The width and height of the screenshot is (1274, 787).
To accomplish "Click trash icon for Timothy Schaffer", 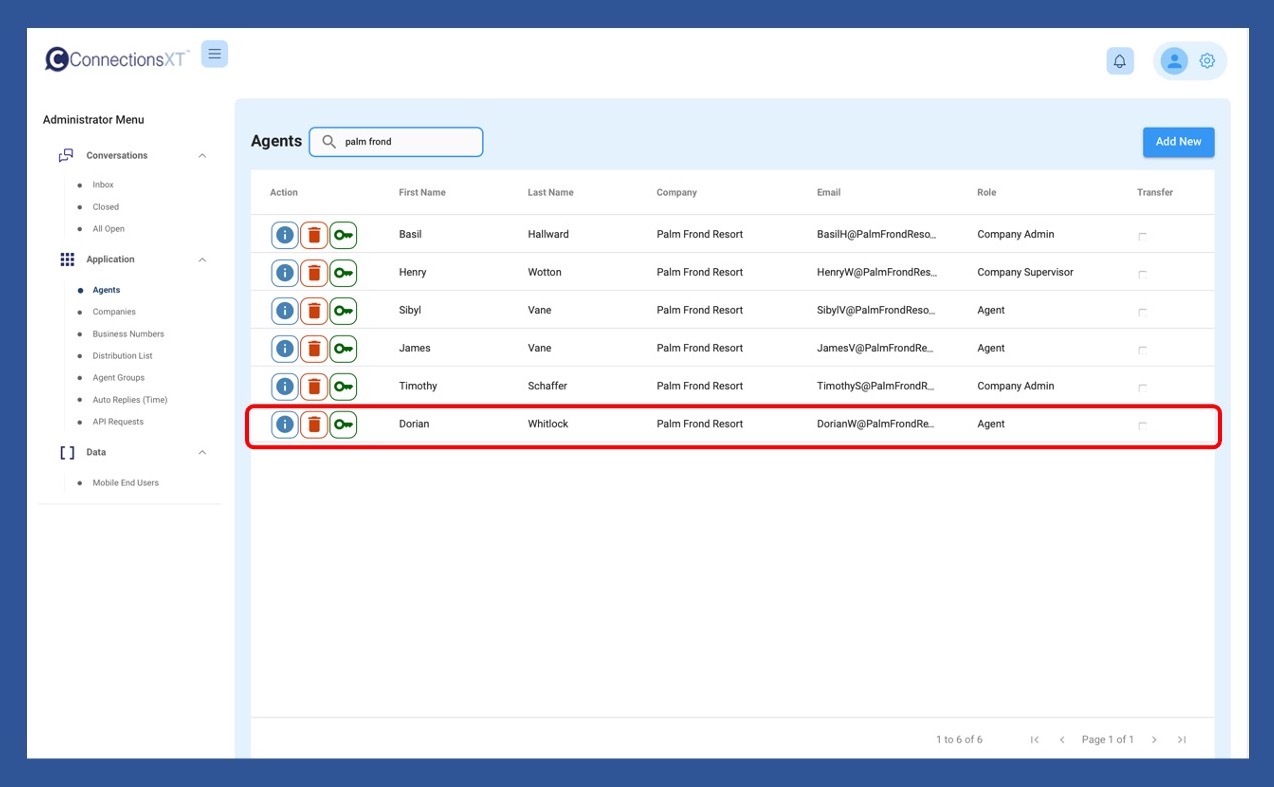I will [314, 387].
